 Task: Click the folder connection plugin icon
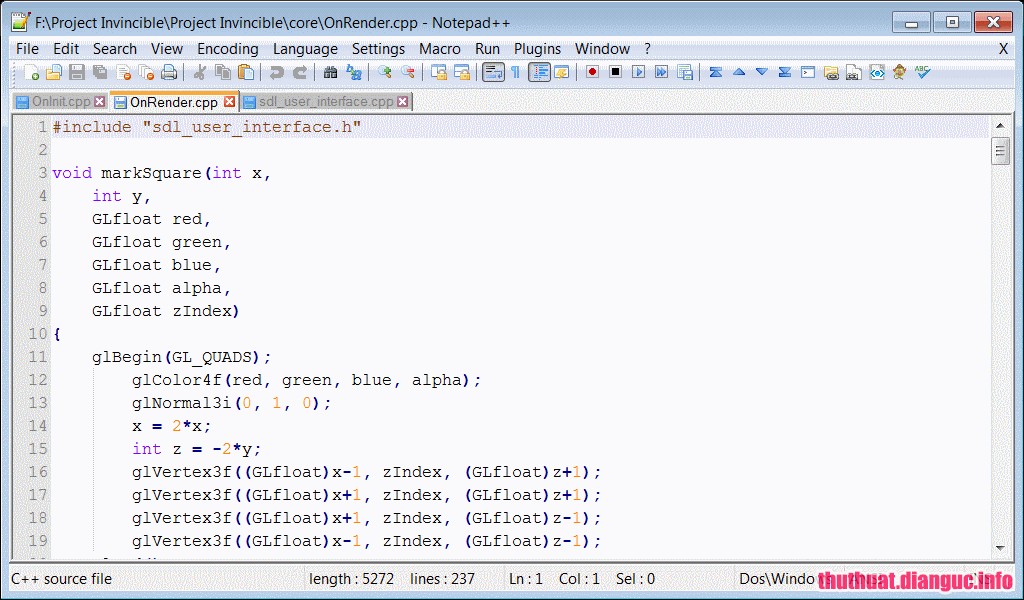pos(831,72)
